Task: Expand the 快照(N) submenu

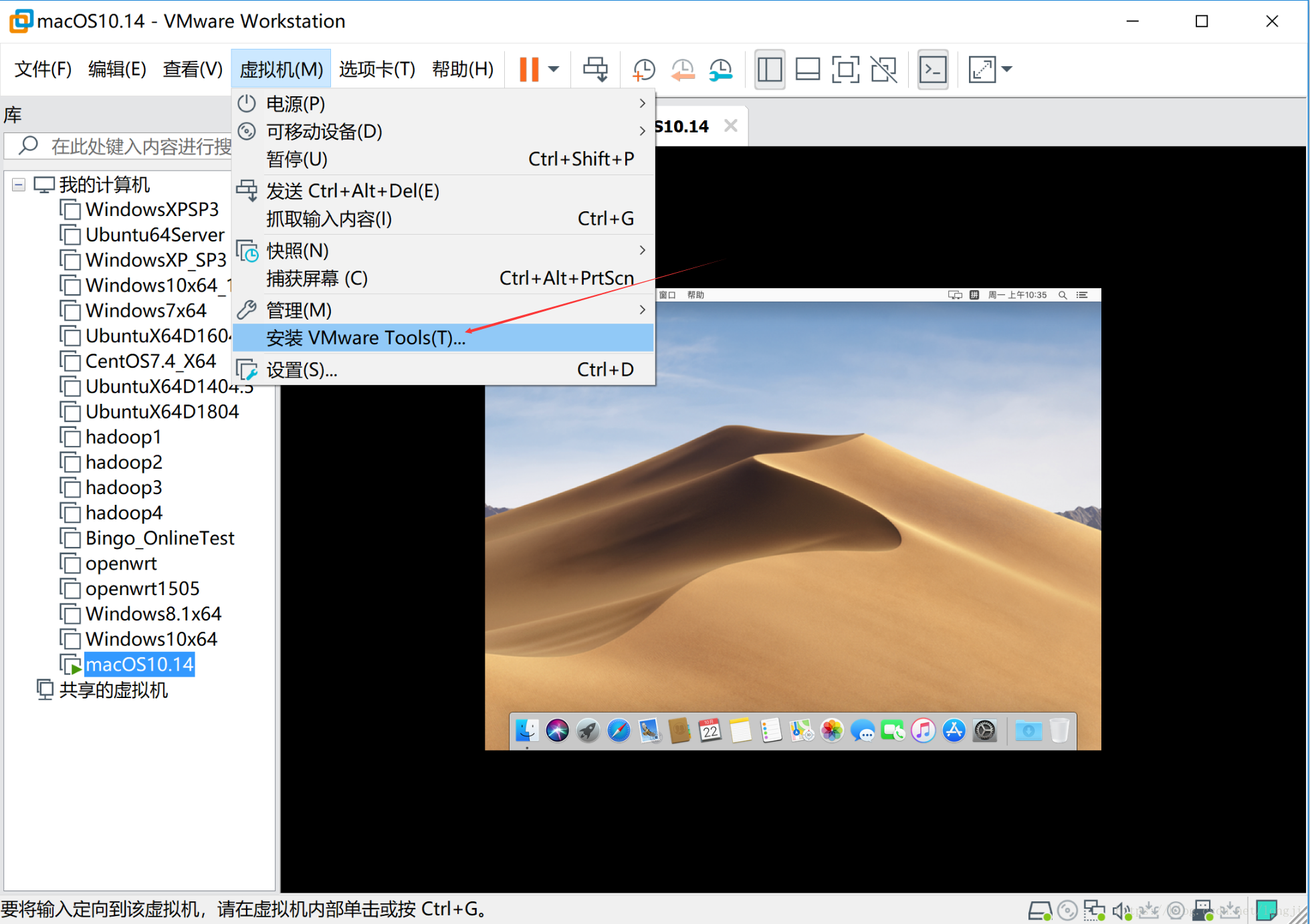Action: coord(443,251)
